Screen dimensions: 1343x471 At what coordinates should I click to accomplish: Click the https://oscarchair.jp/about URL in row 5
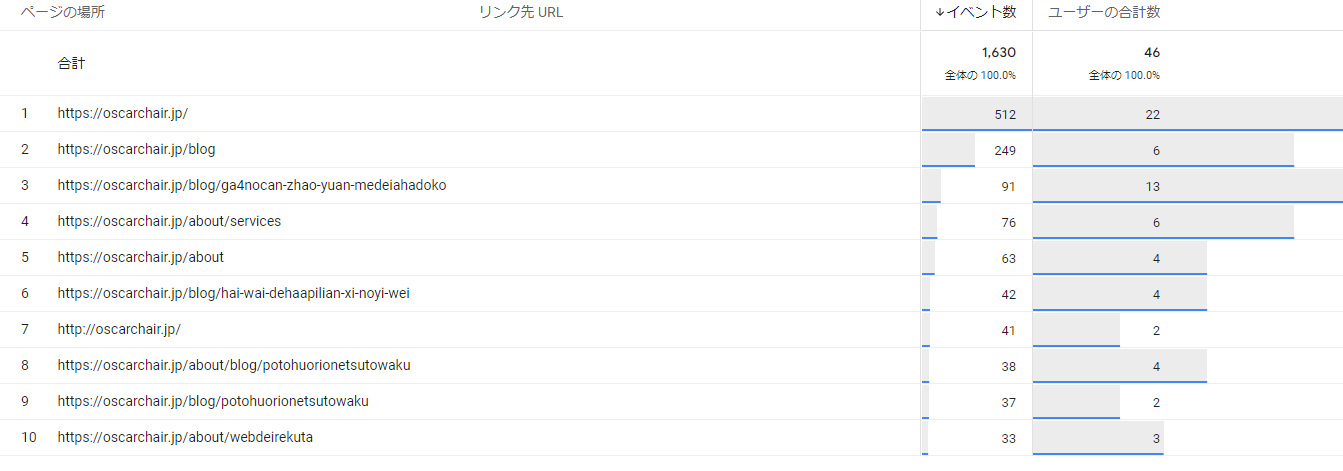140,258
